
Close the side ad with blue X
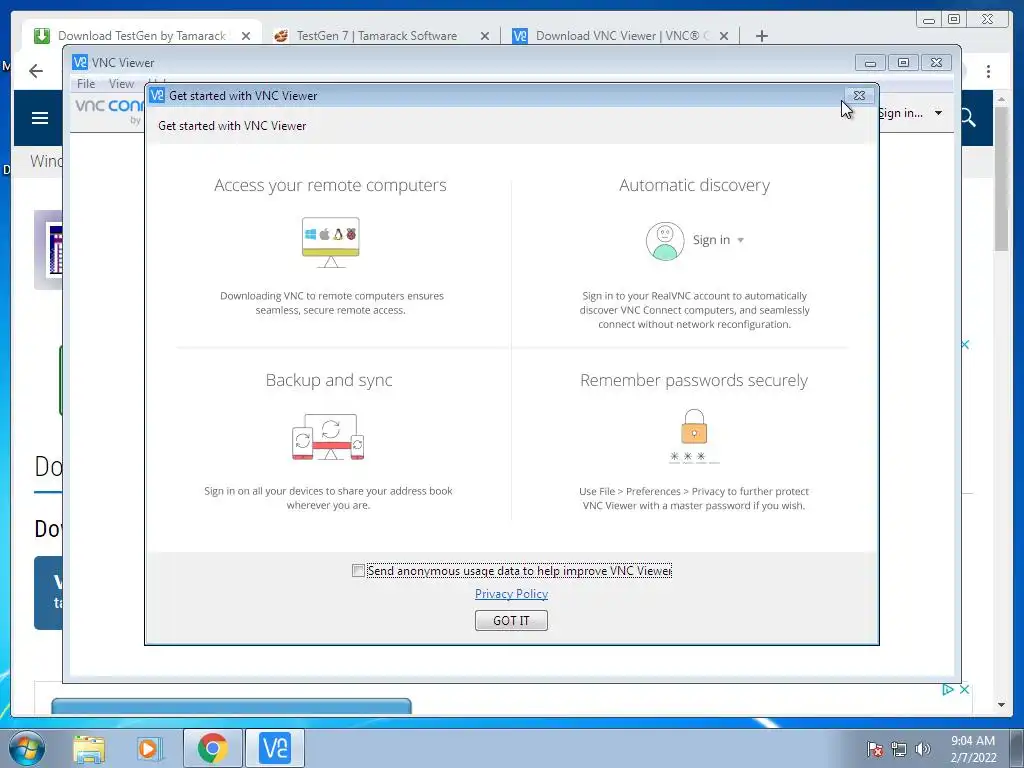[x=965, y=344]
